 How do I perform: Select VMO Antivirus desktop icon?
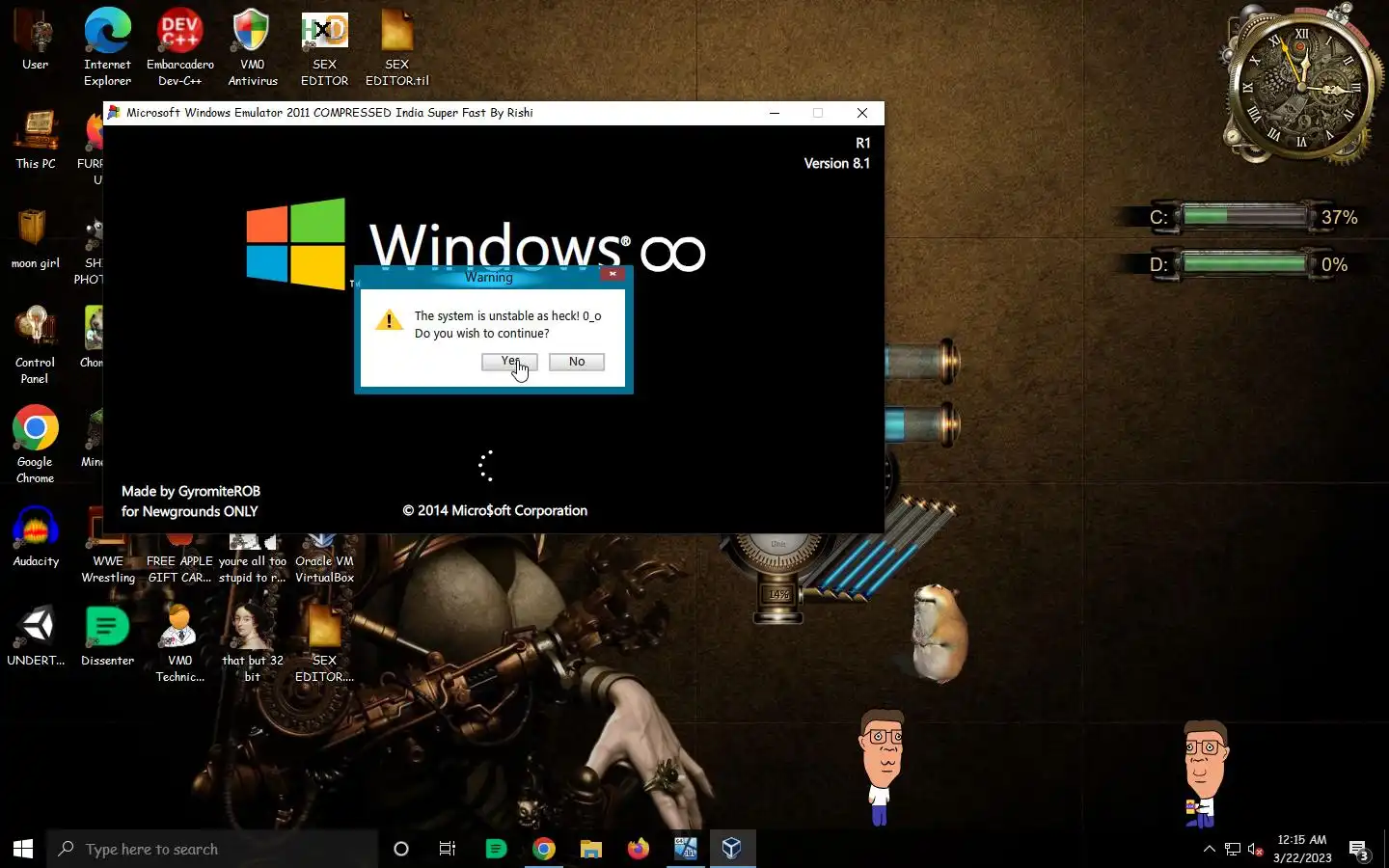tap(253, 48)
